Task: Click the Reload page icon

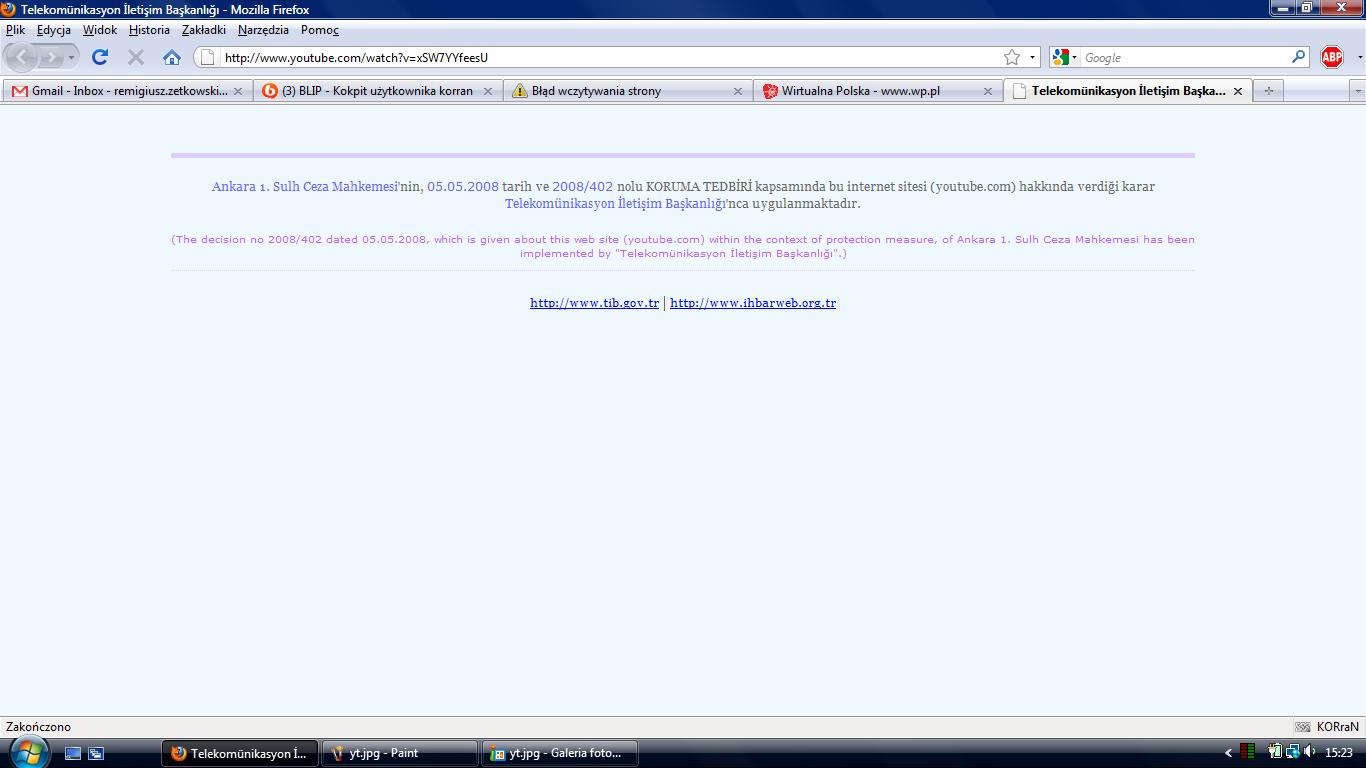Action: click(99, 57)
